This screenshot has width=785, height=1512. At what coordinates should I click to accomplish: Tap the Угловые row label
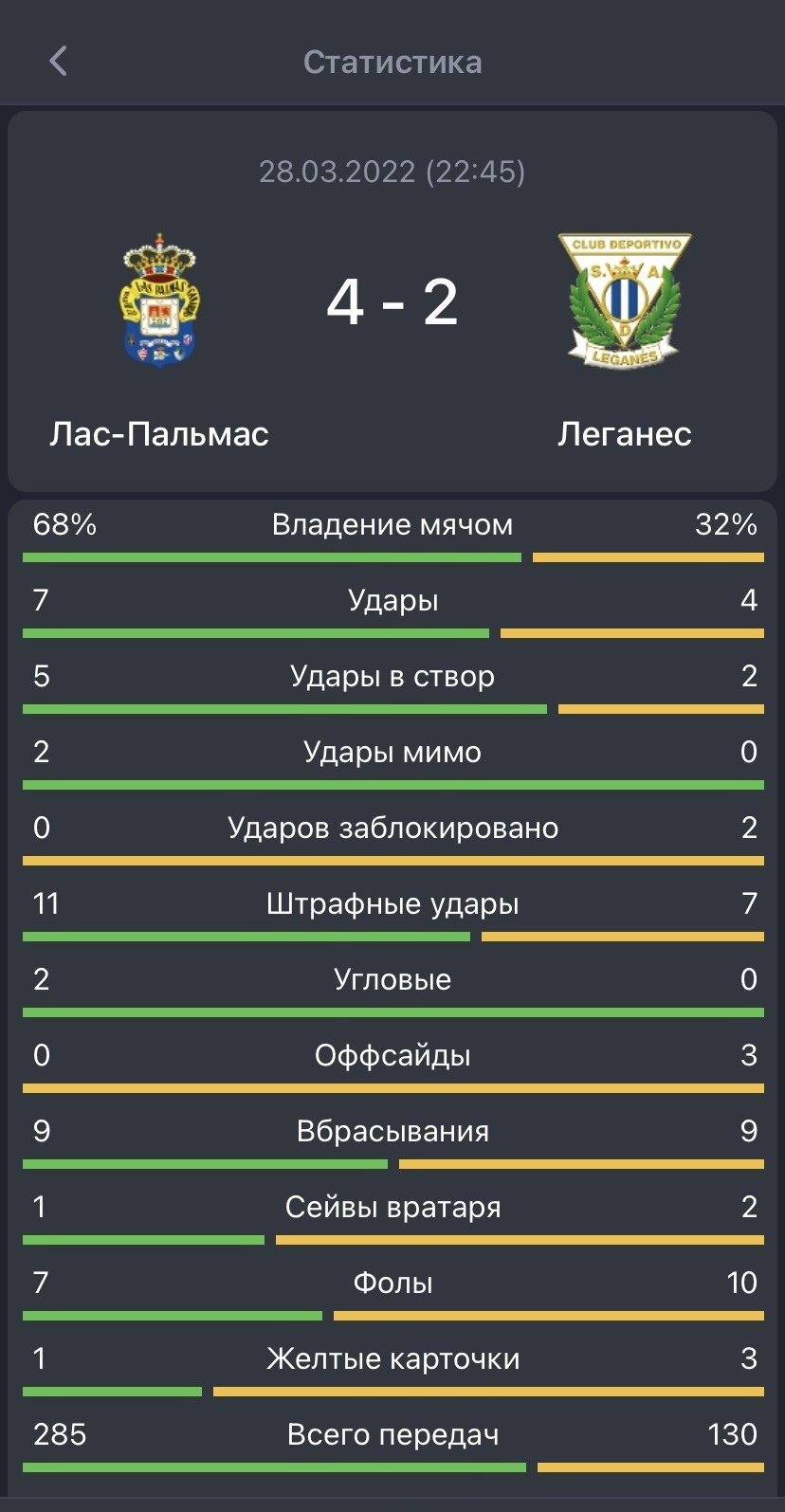[x=392, y=980]
